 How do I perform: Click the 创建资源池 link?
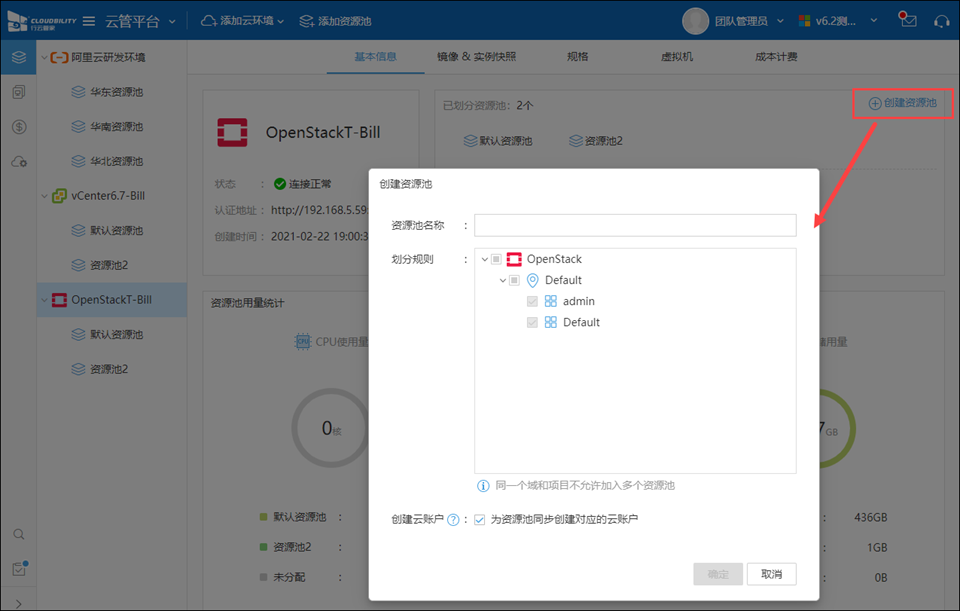[x=902, y=103]
